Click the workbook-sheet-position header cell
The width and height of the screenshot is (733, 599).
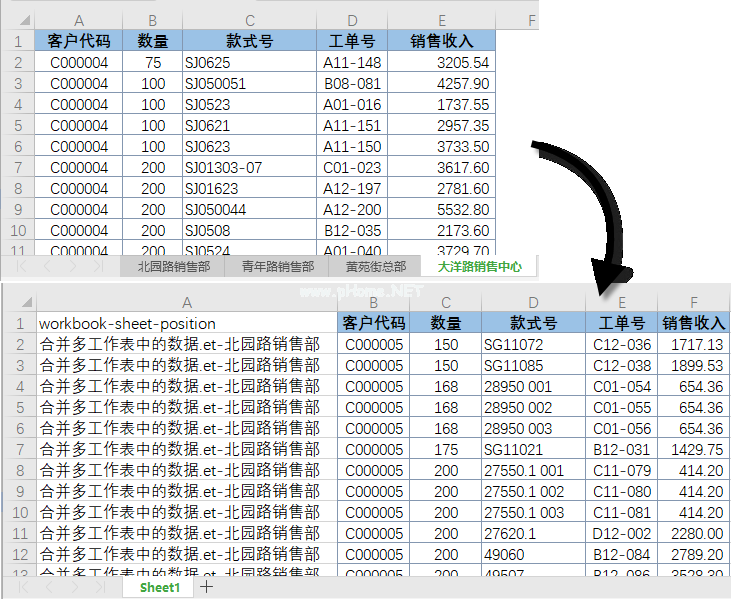[186, 323]
